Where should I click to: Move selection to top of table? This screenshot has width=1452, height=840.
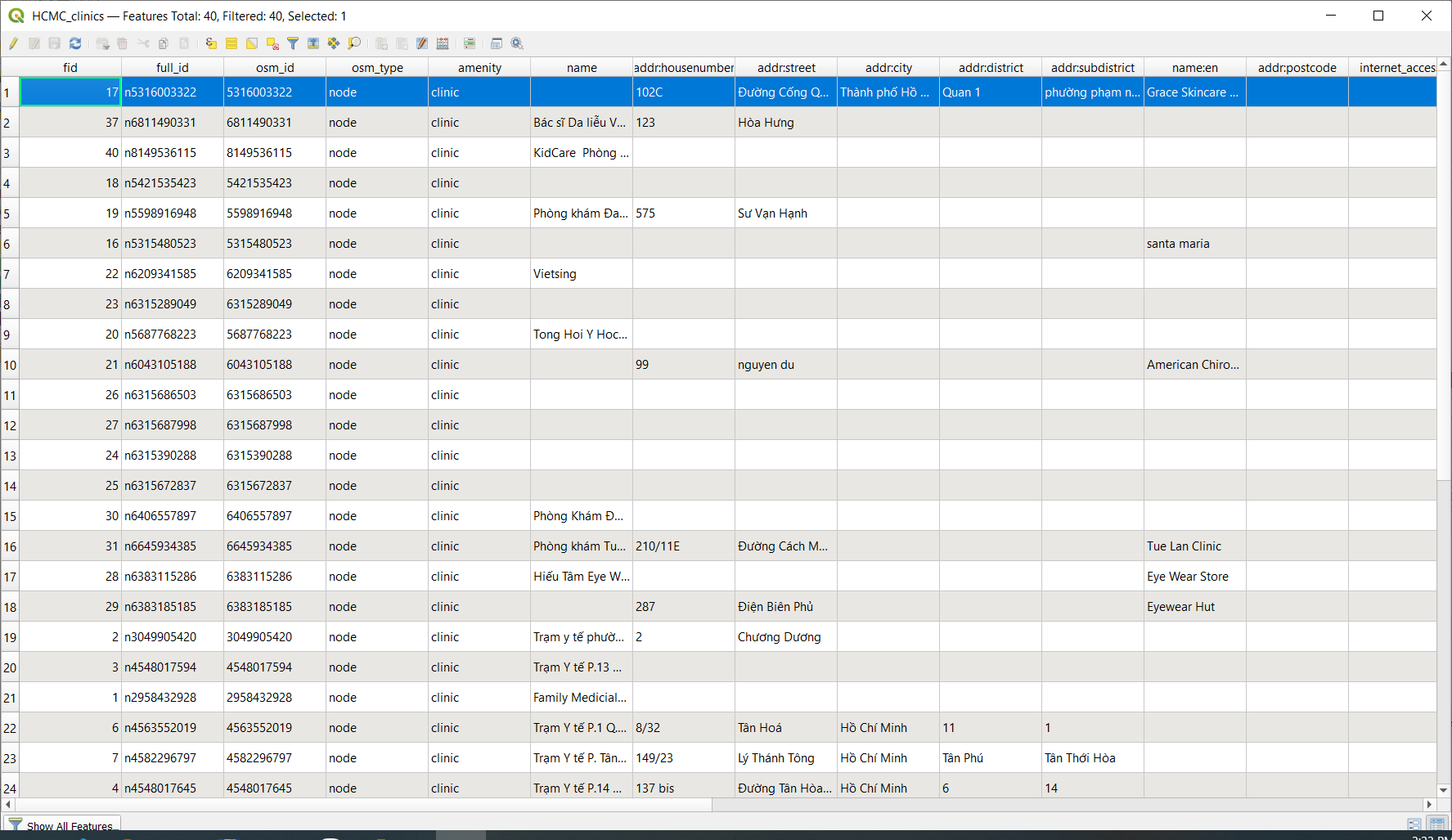pyautogui.click(x=313, y=43)
